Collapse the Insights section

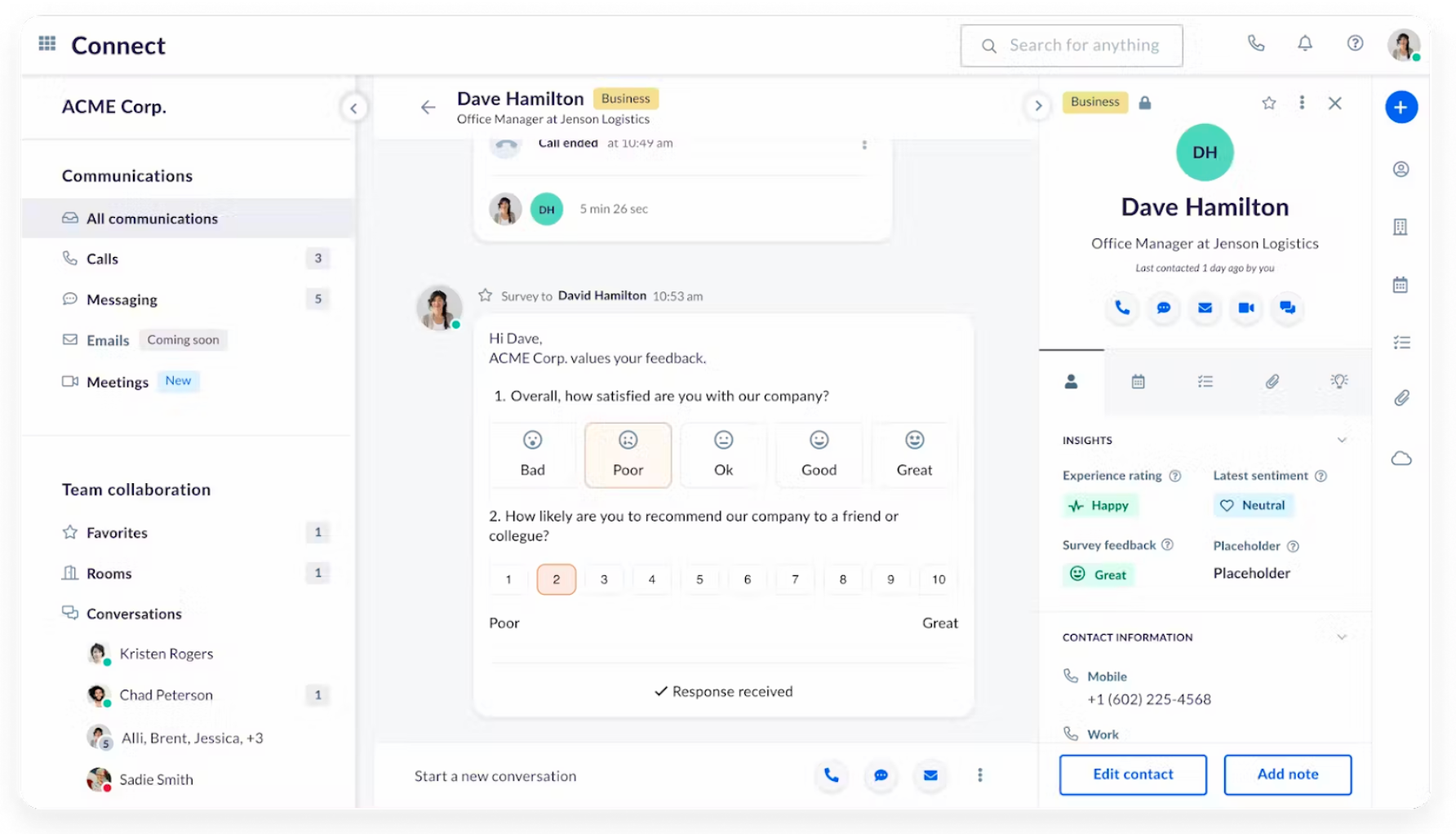[1342, 441]
